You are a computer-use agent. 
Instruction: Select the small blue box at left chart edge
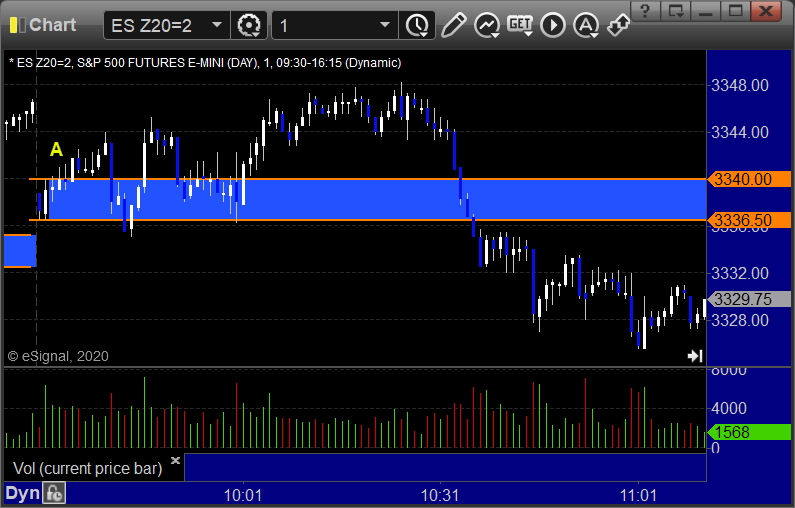[x=20, y=250]
